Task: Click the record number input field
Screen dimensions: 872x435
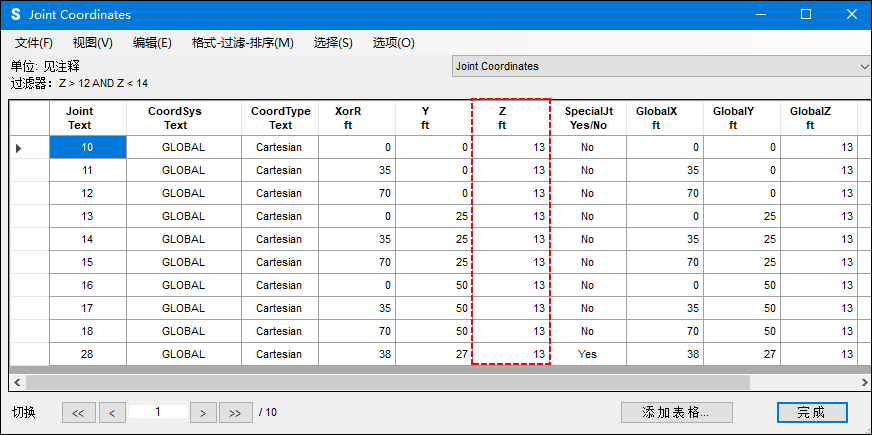Action: tap(157, 411)
